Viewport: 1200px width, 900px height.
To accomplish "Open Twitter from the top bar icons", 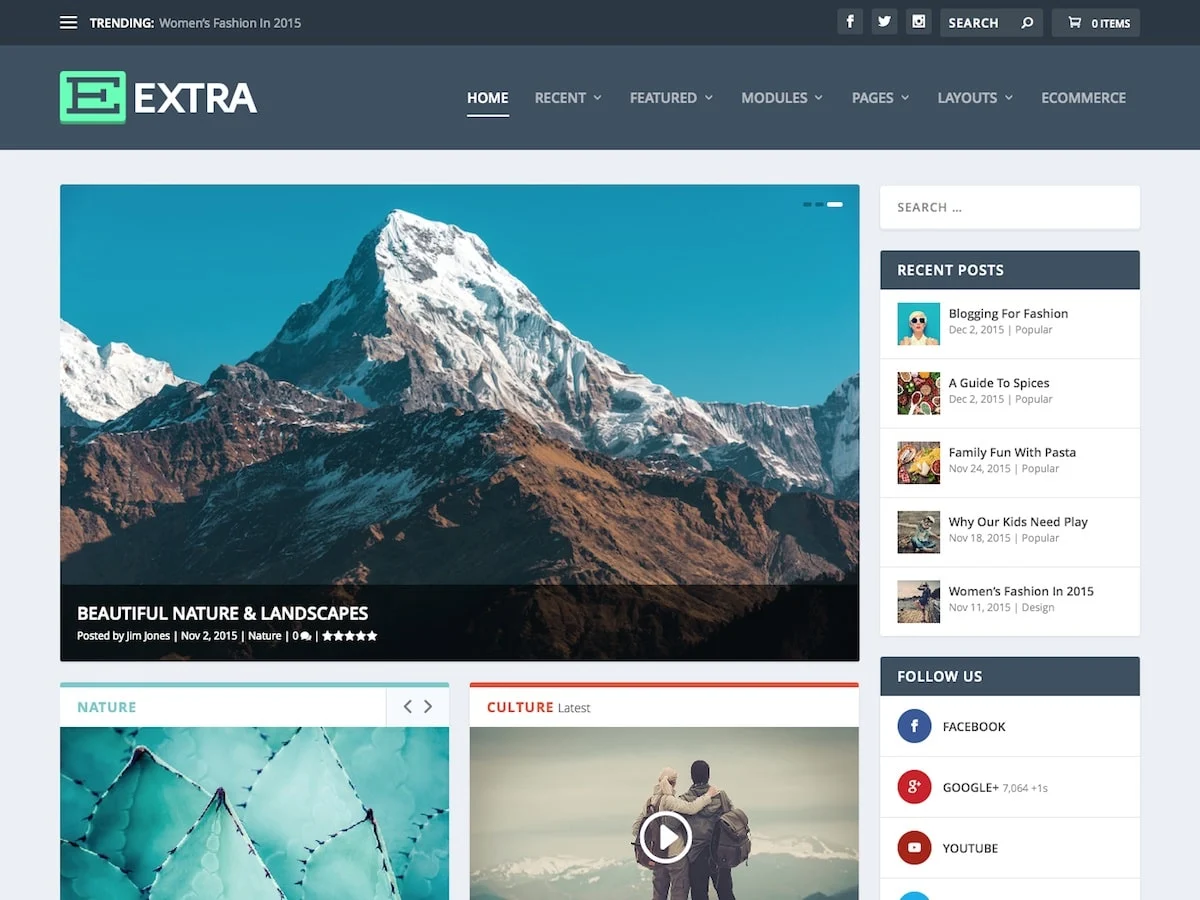I will point(884,21).
